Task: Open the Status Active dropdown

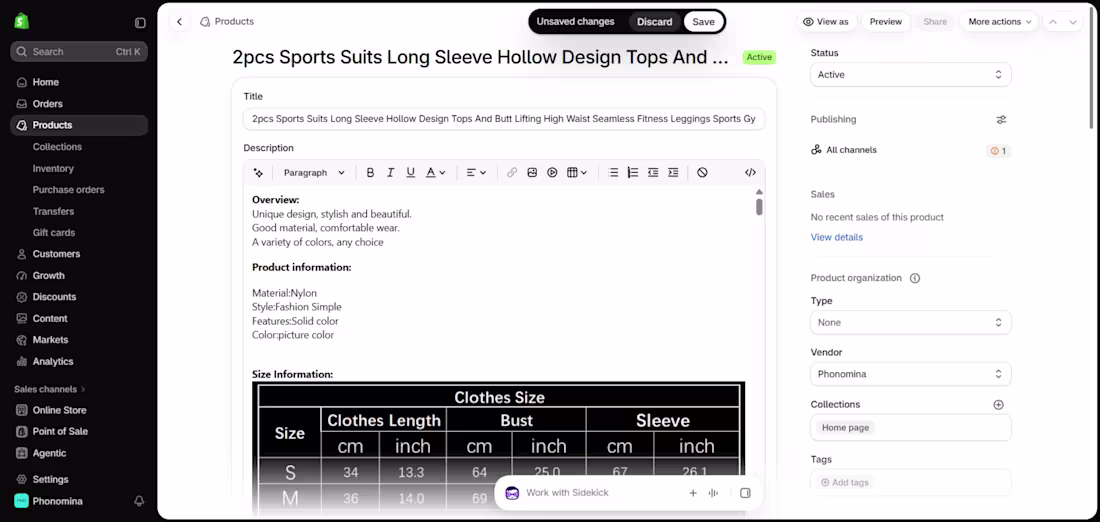Action: point(911,74)
